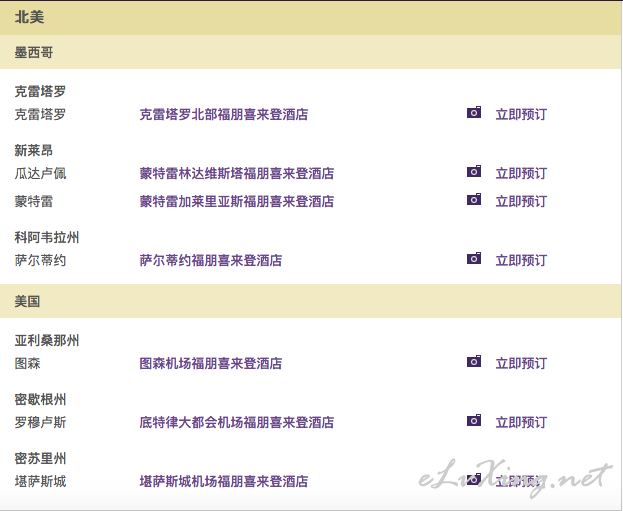Open 萨尔蒂约福朋喜来登酒店 hotel link
This screenshot has width=623, height=511.
point(211,260)
